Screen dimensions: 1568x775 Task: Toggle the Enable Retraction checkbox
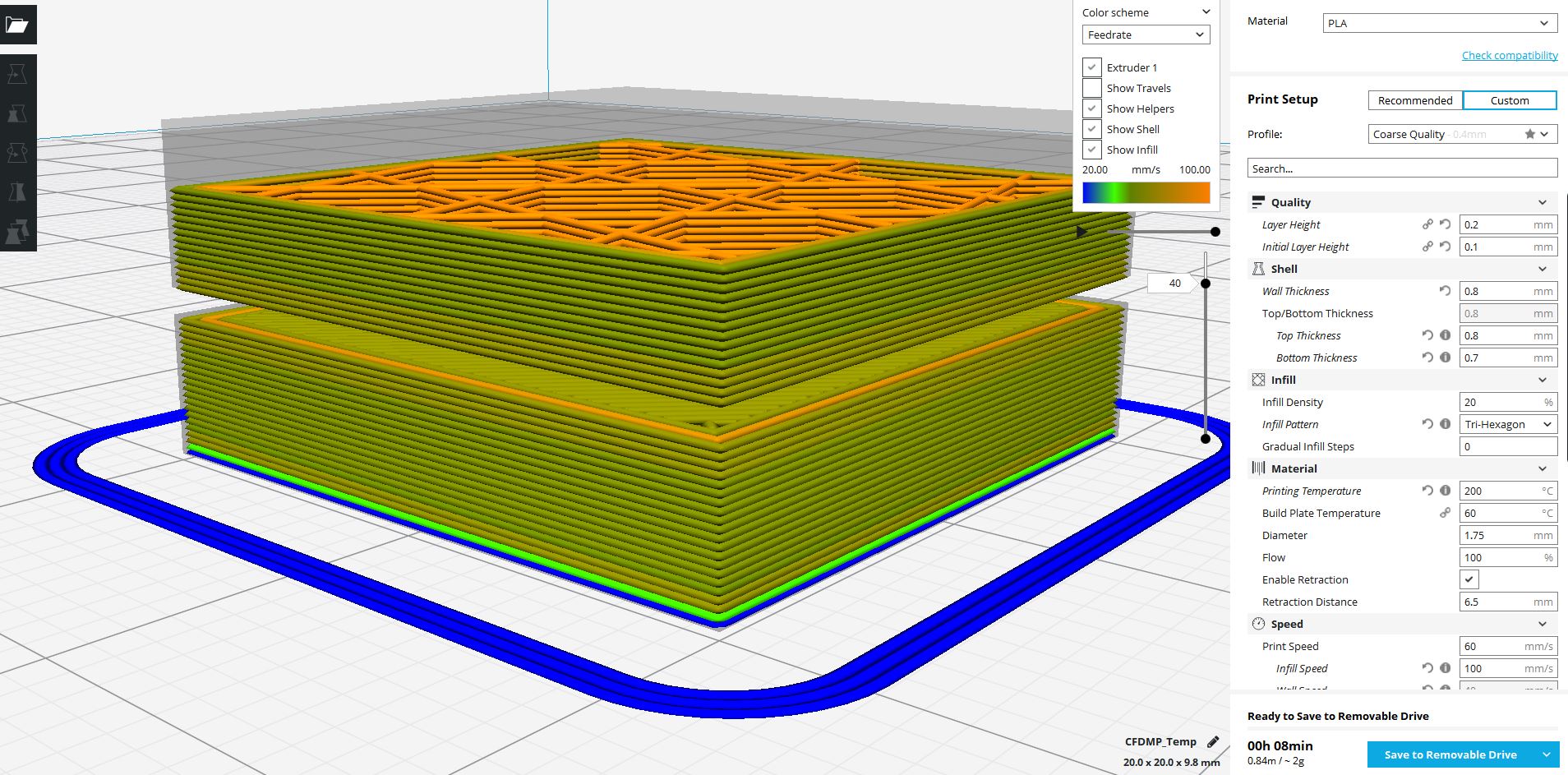coord(1469,579)
